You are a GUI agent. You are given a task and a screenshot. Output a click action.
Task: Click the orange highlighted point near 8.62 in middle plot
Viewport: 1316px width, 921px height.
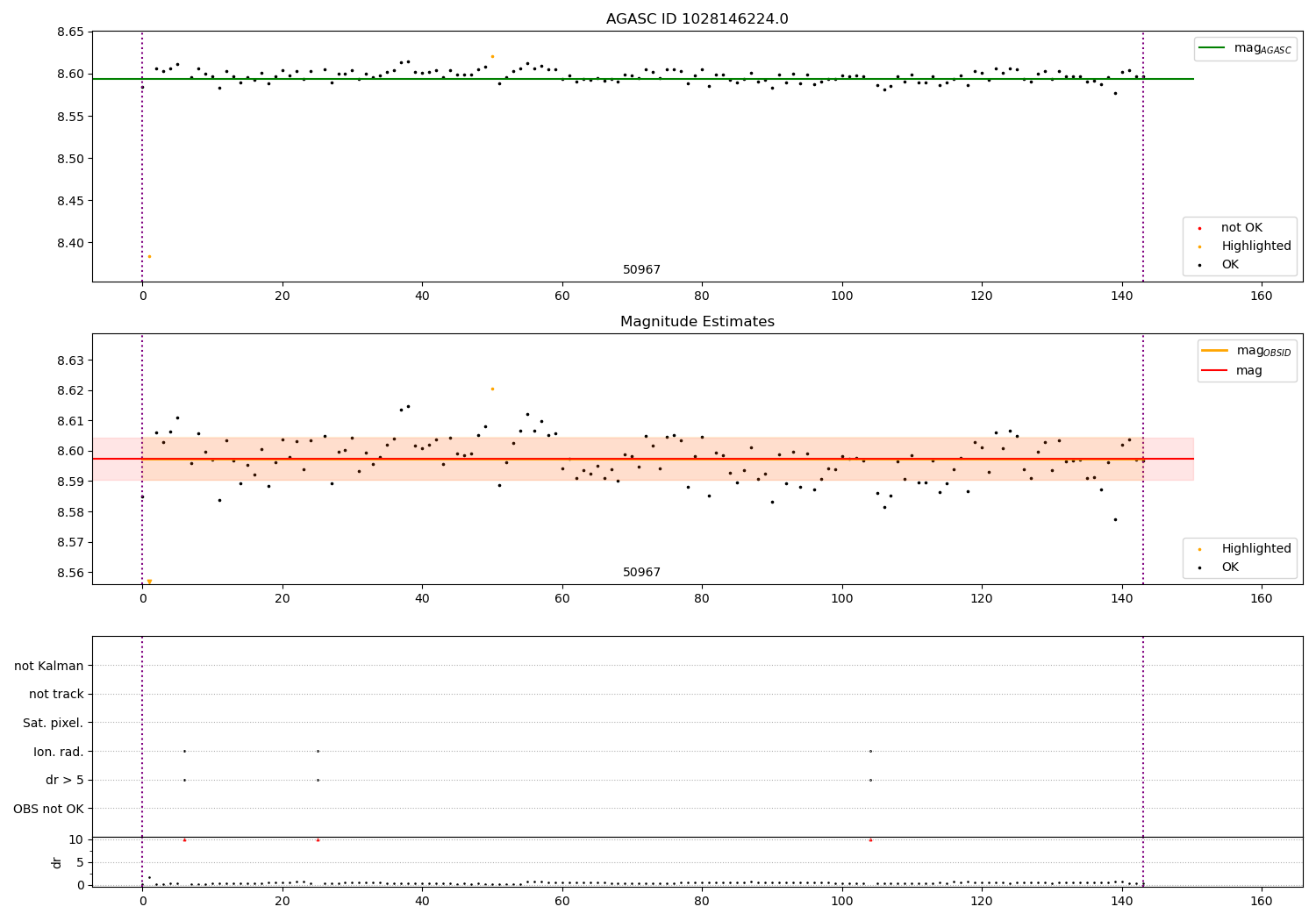[x=492, y=389]
